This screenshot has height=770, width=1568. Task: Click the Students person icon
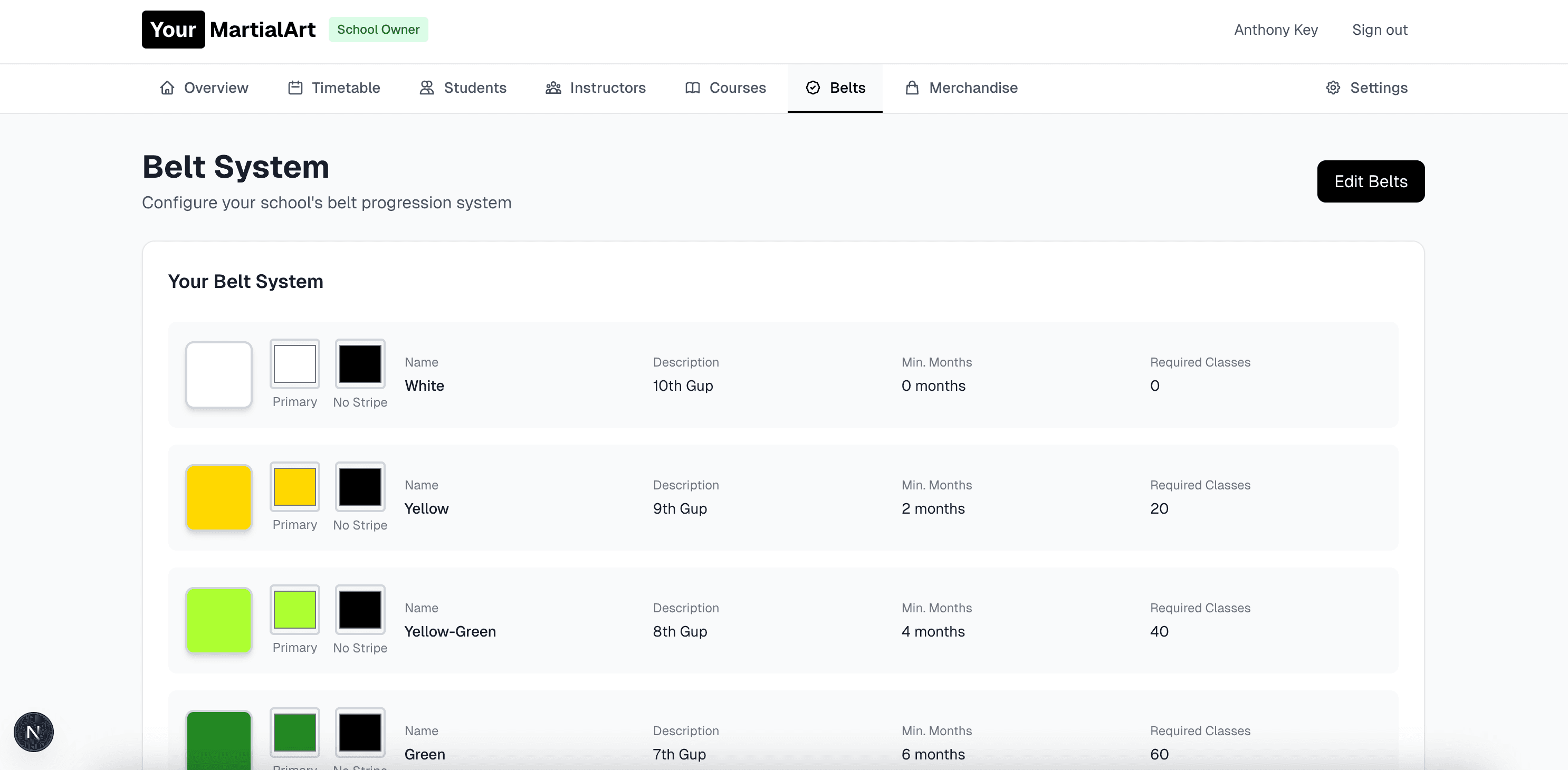point(427,88)
